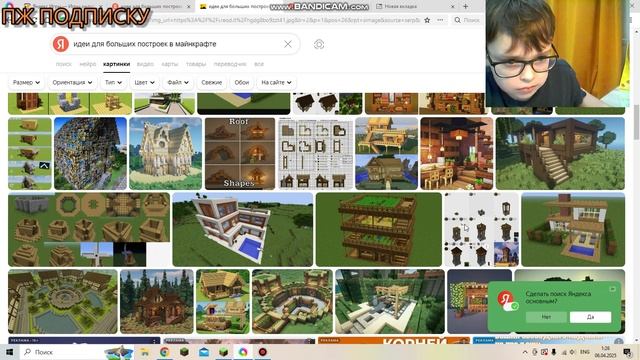Open Bandicam red record taskbar icon
Screen dimensions: 640x360
263,352
